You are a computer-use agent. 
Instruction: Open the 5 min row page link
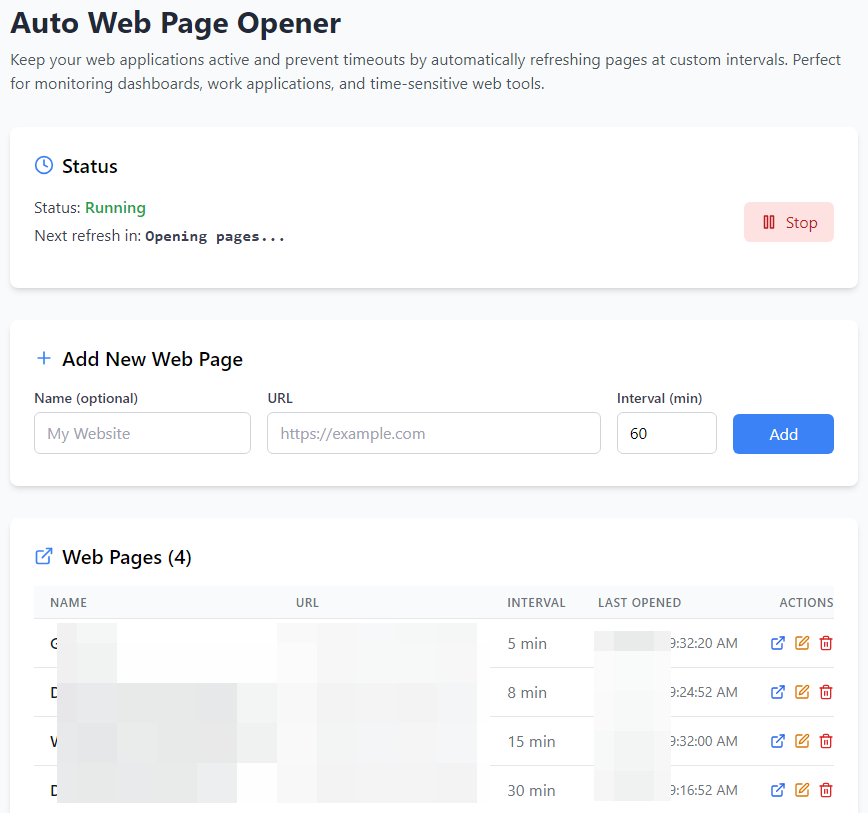(778, 643)
